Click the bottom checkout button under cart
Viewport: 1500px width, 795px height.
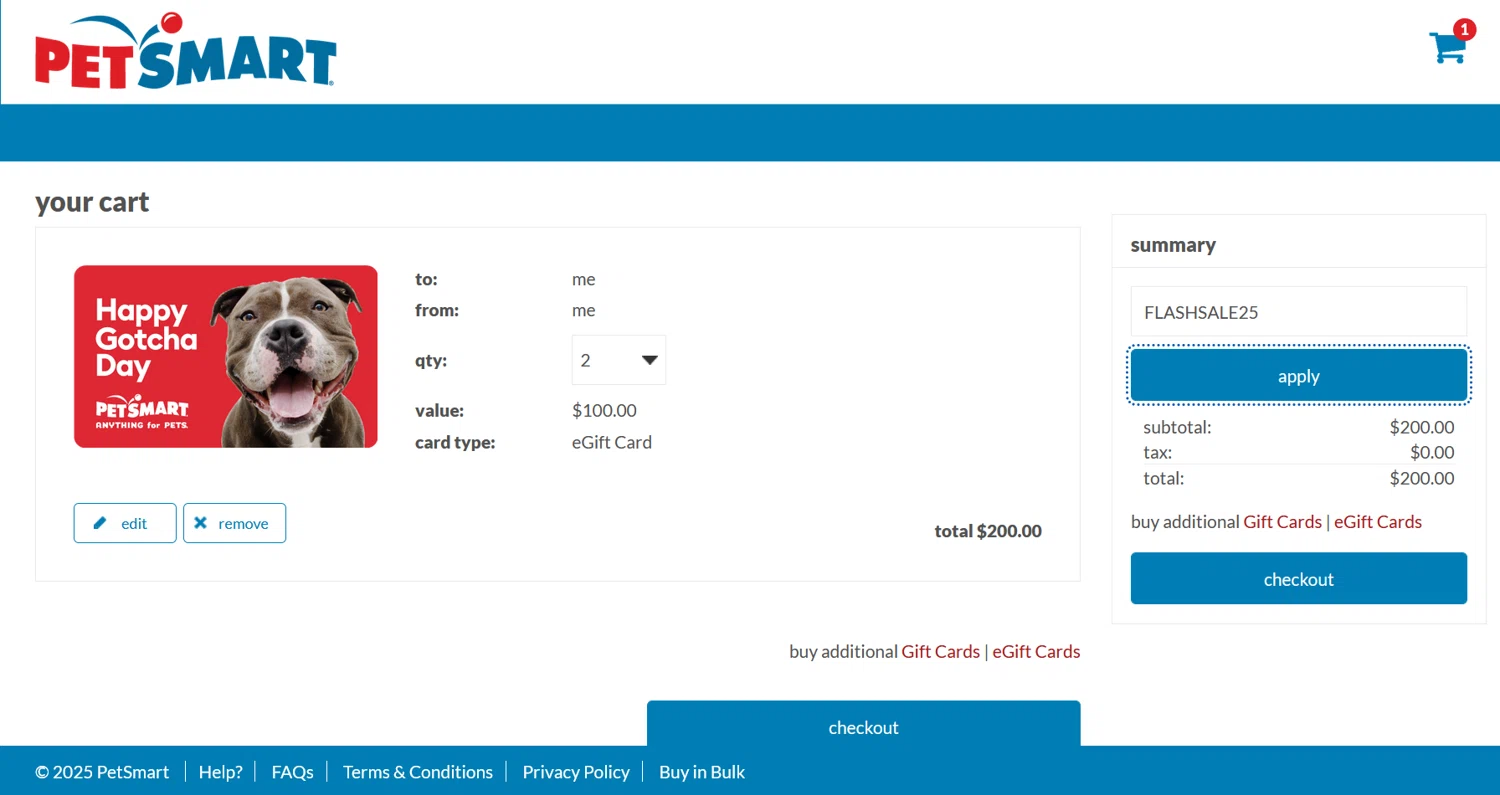click(864, 724)
